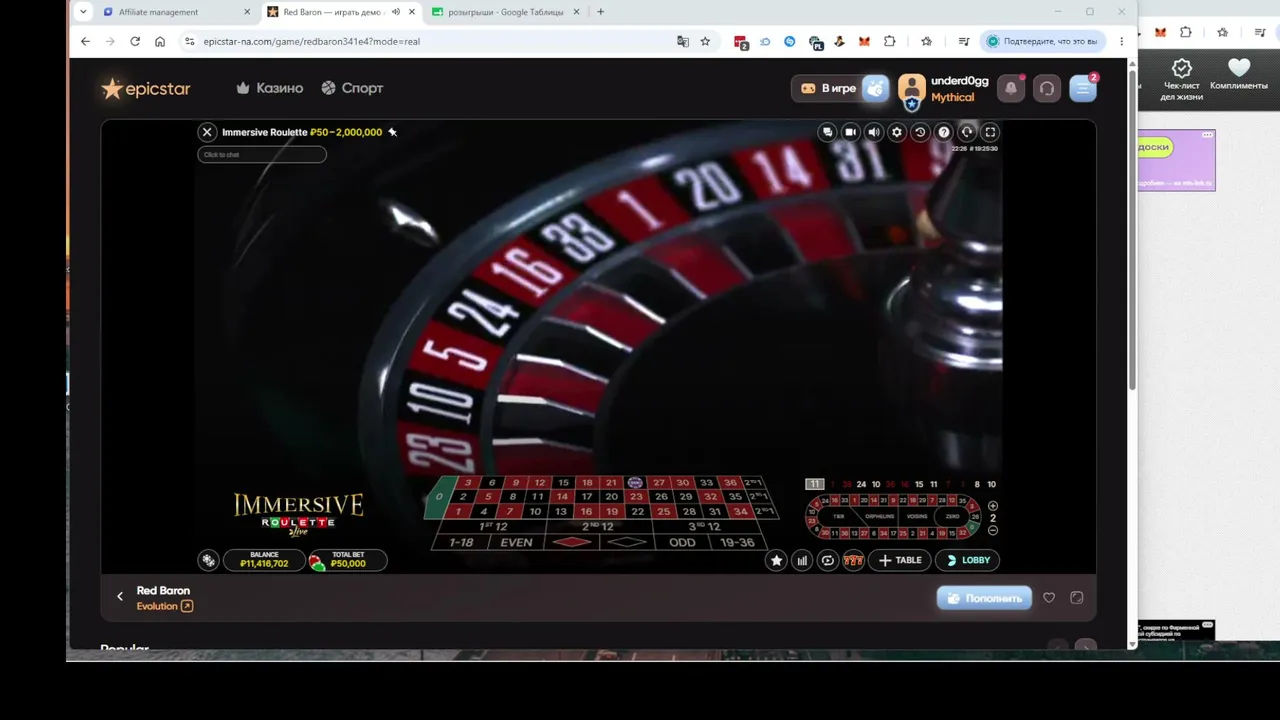Open the underd0gg profile avatar
1280x720 pixels.
(911, 90)
